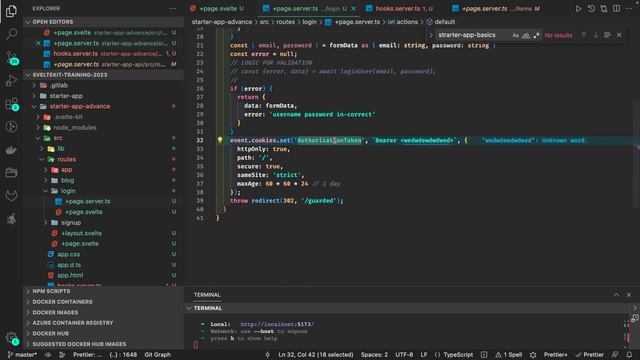Click Spaces: 2 indentation setting

tap(374, 355)
